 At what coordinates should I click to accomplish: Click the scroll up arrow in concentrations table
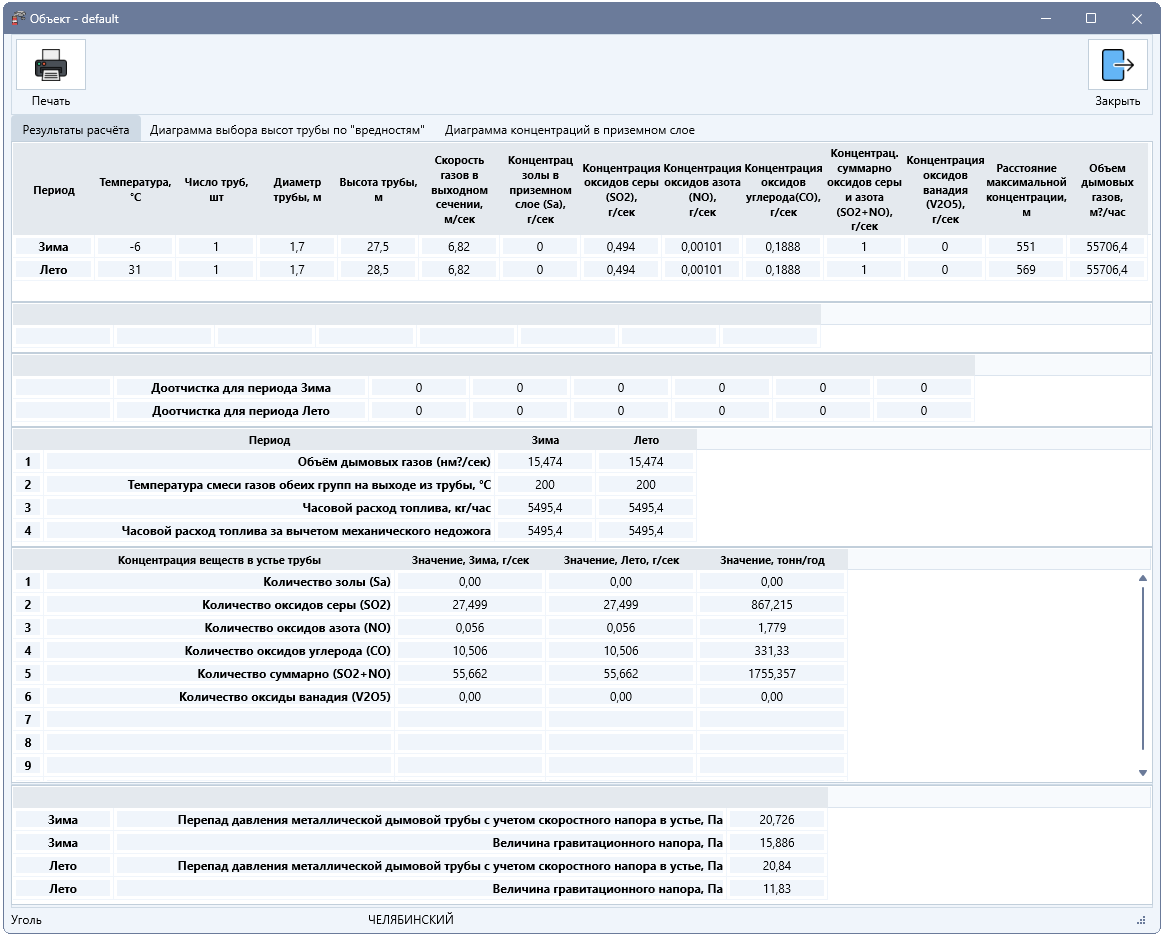pyautogui.click(x=1142, y=578)
